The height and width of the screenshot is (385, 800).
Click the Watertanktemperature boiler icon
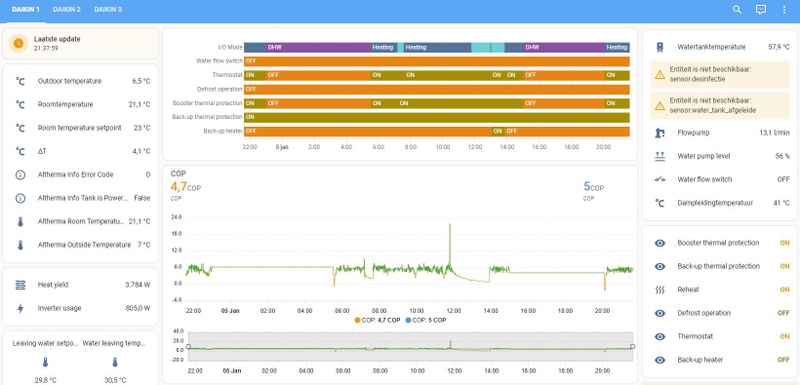(x=660, y=47)
